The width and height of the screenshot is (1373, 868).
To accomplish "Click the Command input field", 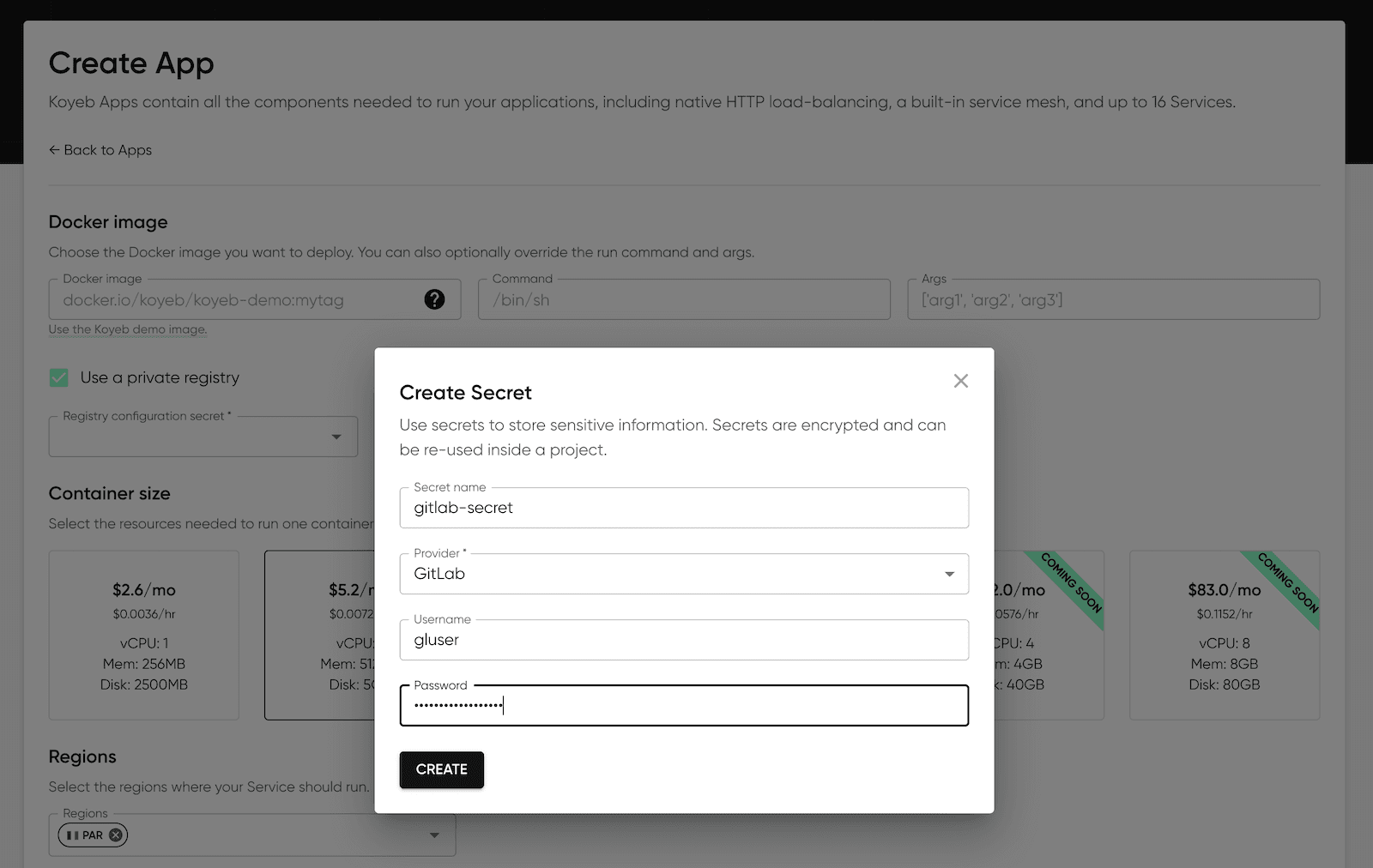I will pos(683,300).
